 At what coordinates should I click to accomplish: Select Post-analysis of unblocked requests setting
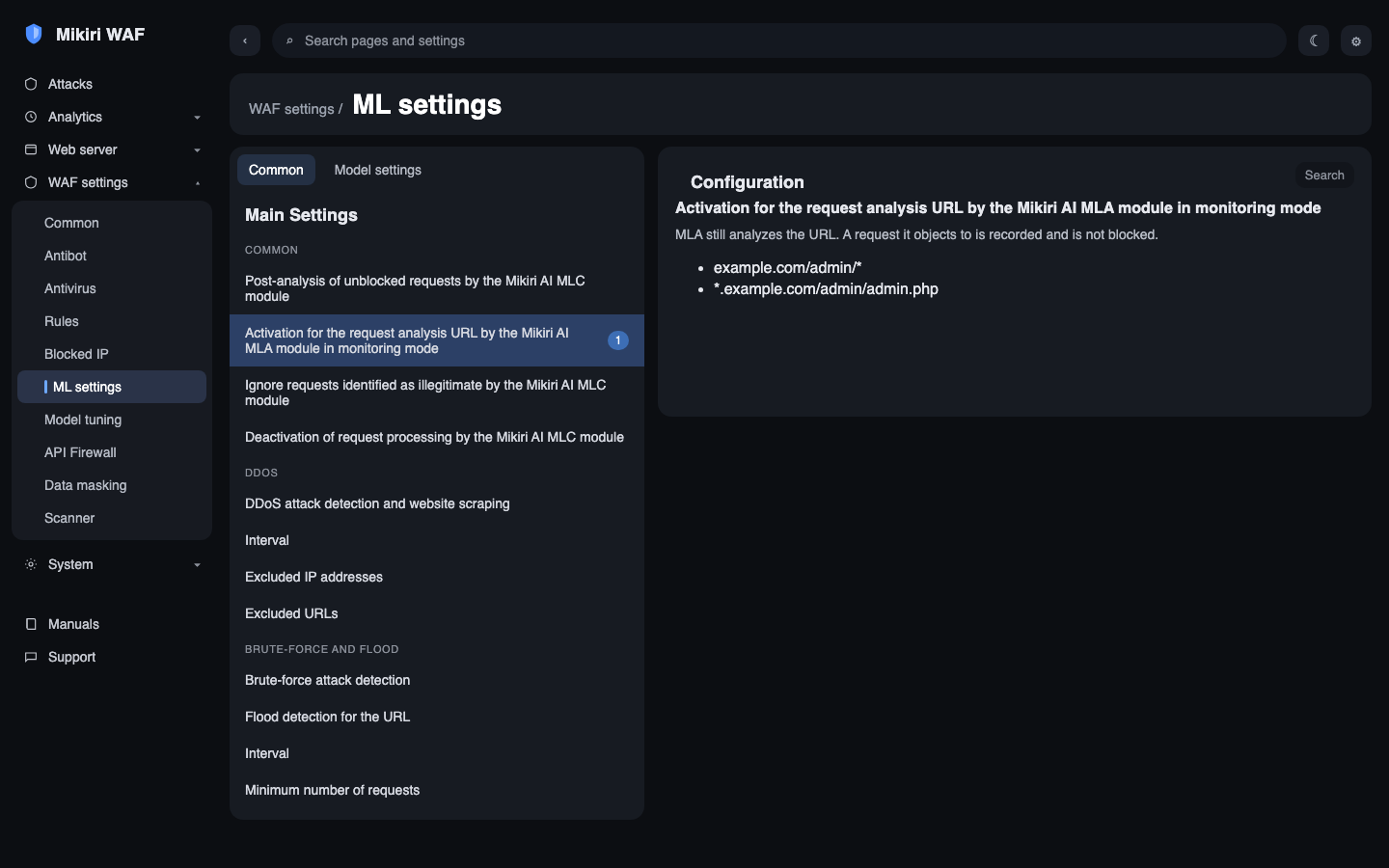pyautogui.click(x=437, y=288)
